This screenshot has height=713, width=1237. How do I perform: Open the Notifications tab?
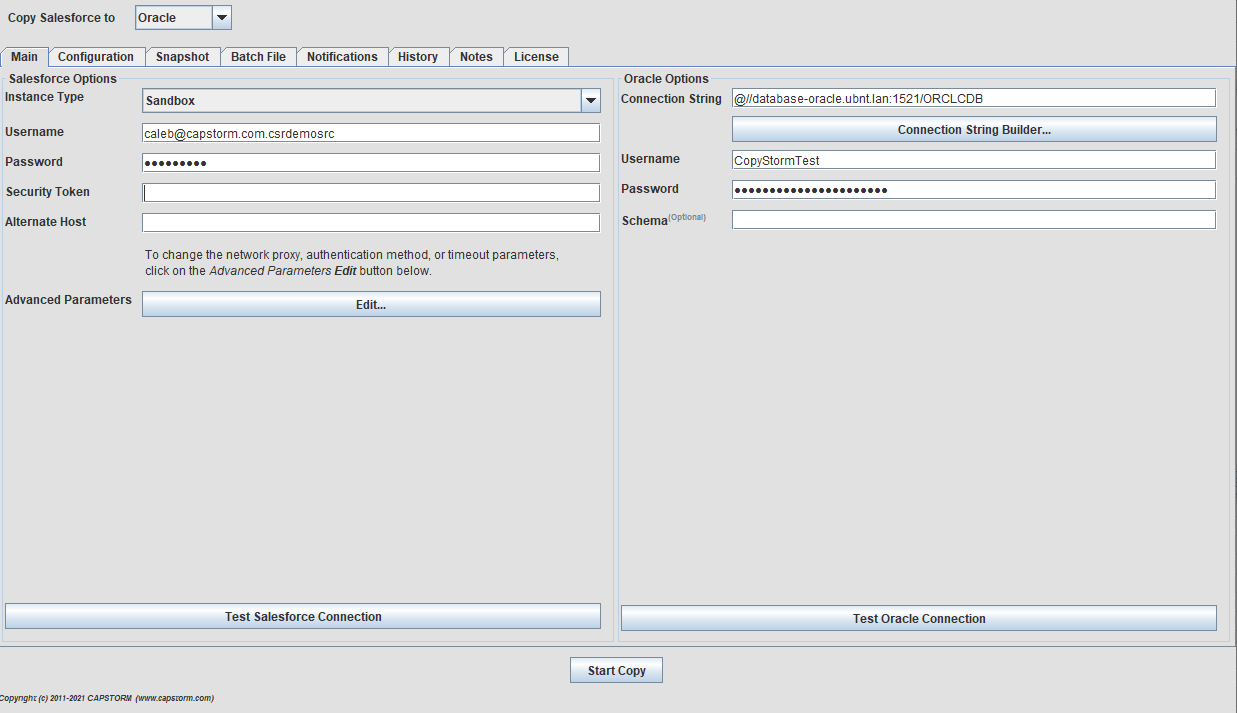[342, 57]
